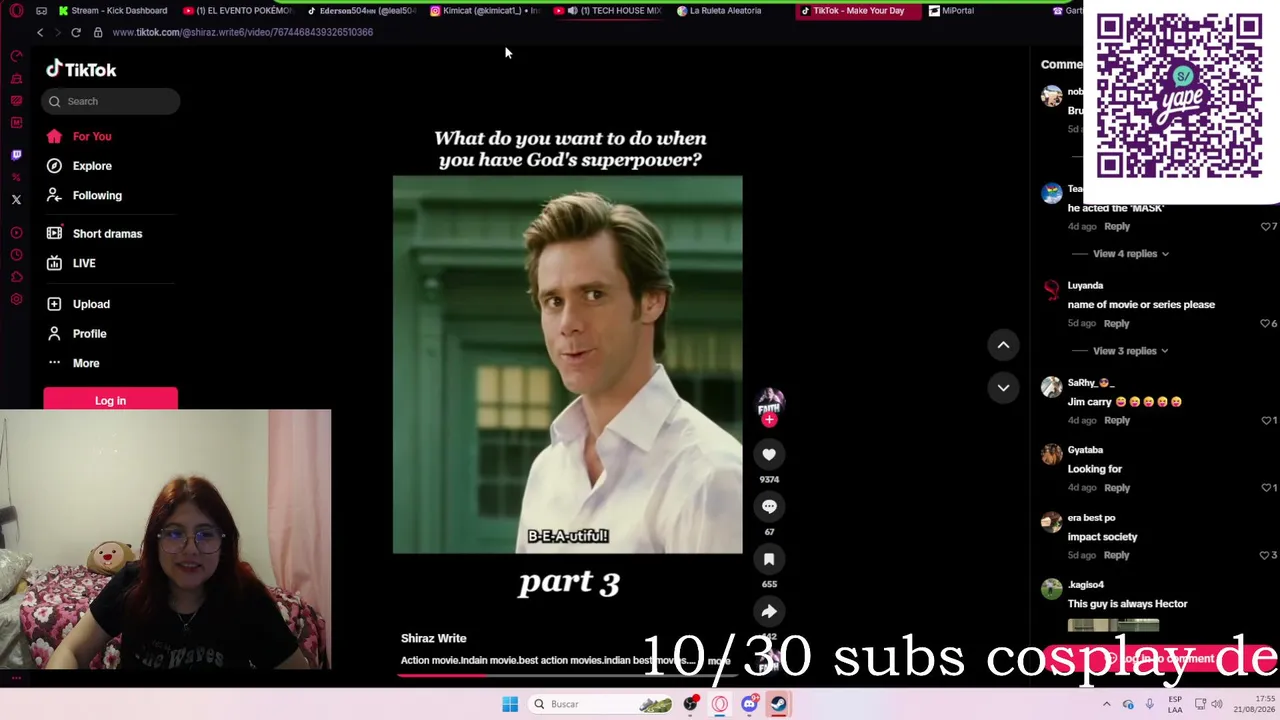Image resolution: width=1280 pixels, height=720 pixels.
Task: Reload the page with the refresh button
Action: (x=76, y=32)
